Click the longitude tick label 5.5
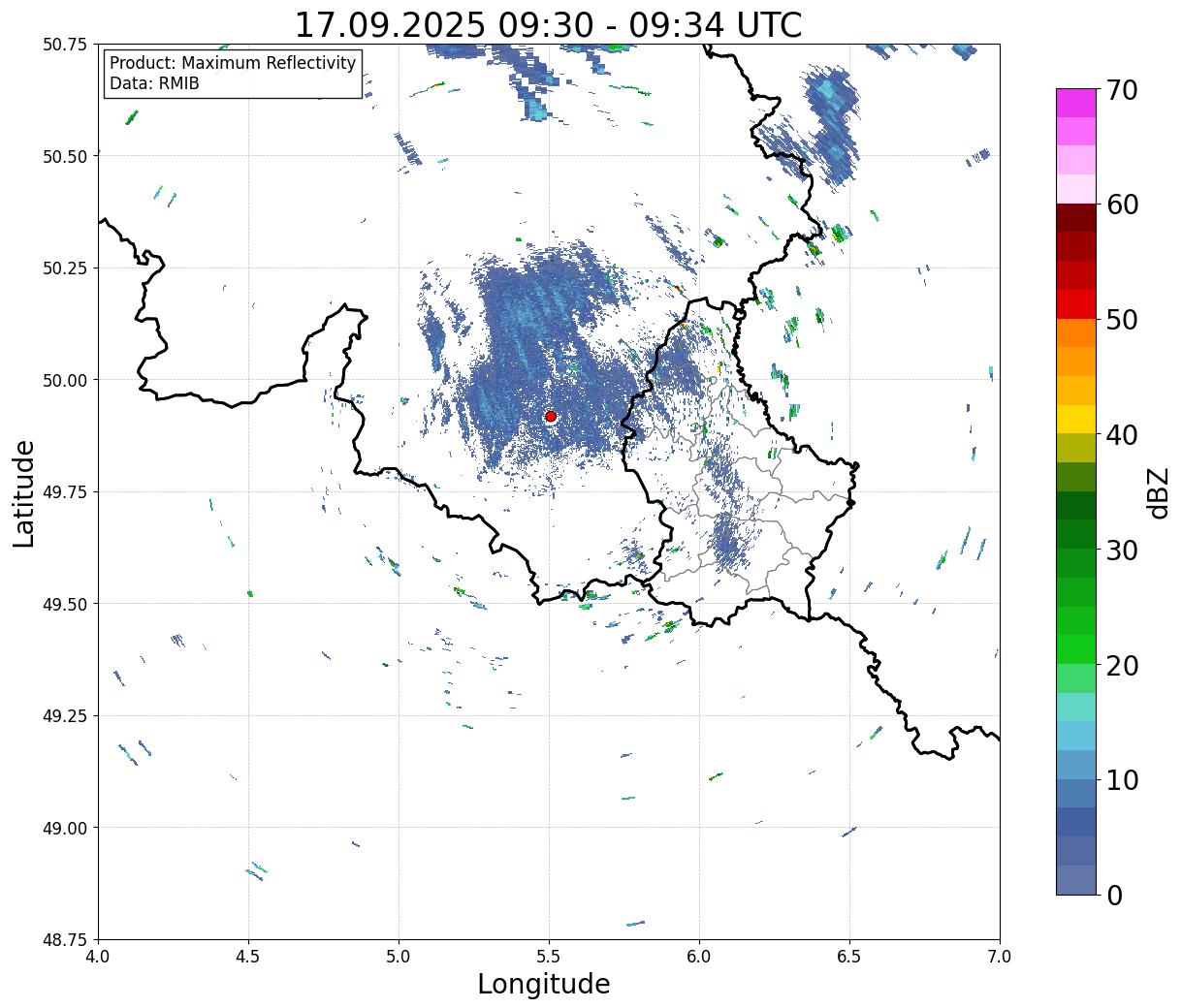The image size is (1182, 1008). point(549,957)
